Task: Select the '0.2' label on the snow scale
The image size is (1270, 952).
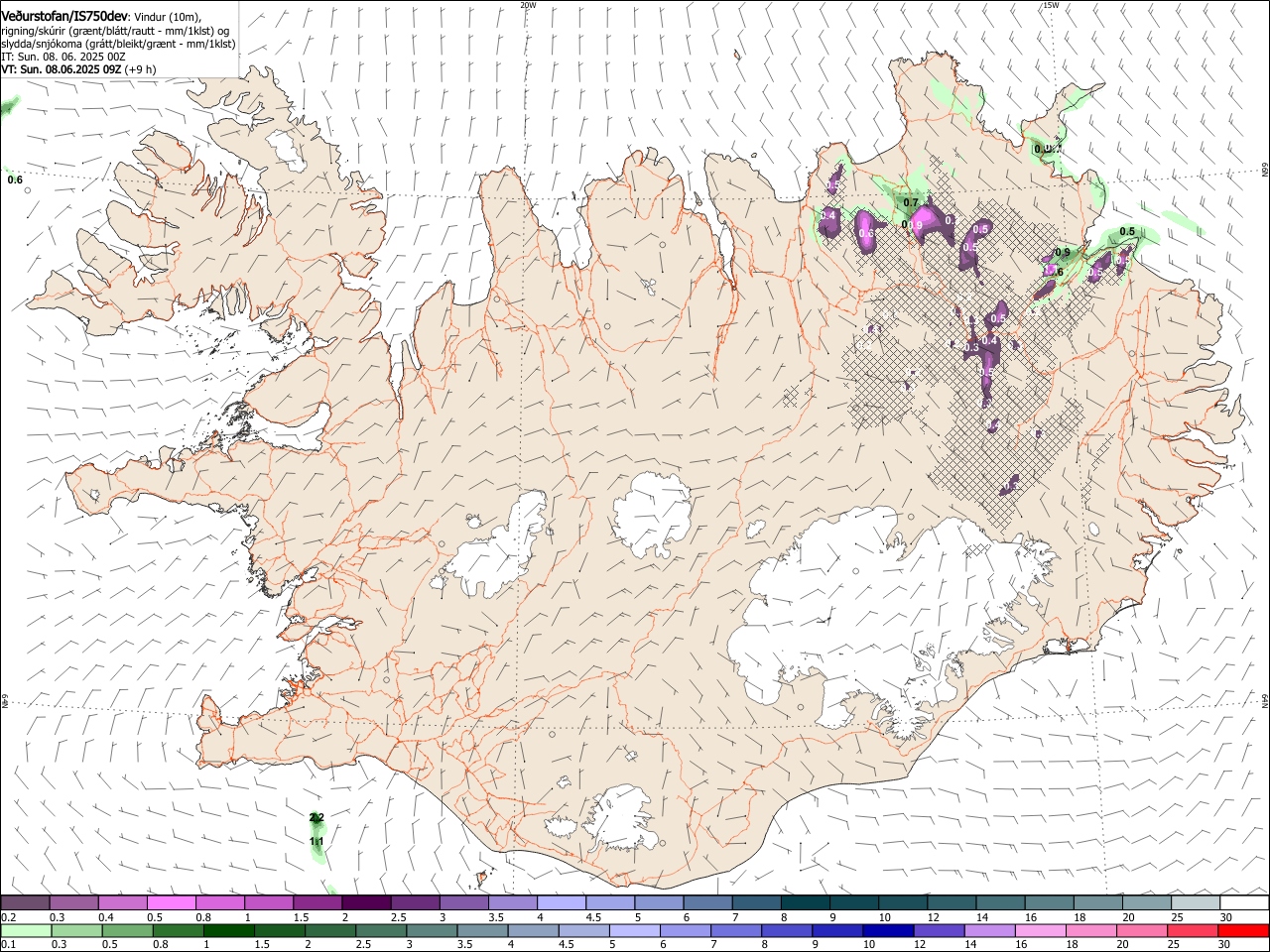Action: tap(9, 917)
